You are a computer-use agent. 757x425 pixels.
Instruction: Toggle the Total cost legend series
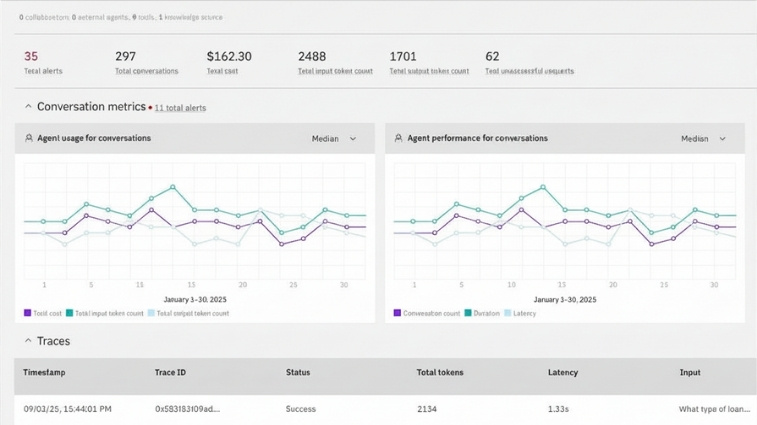(x=46, y=313)
